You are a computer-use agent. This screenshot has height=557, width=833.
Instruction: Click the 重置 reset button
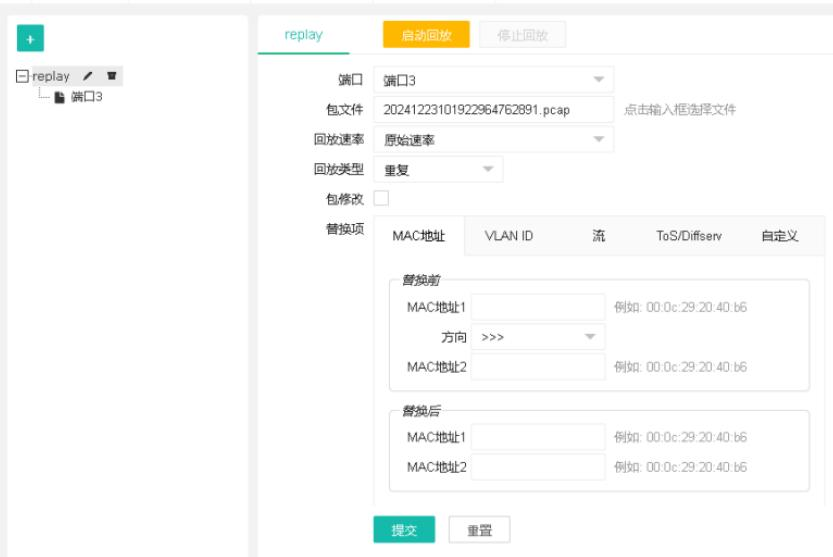coord(479,530)
